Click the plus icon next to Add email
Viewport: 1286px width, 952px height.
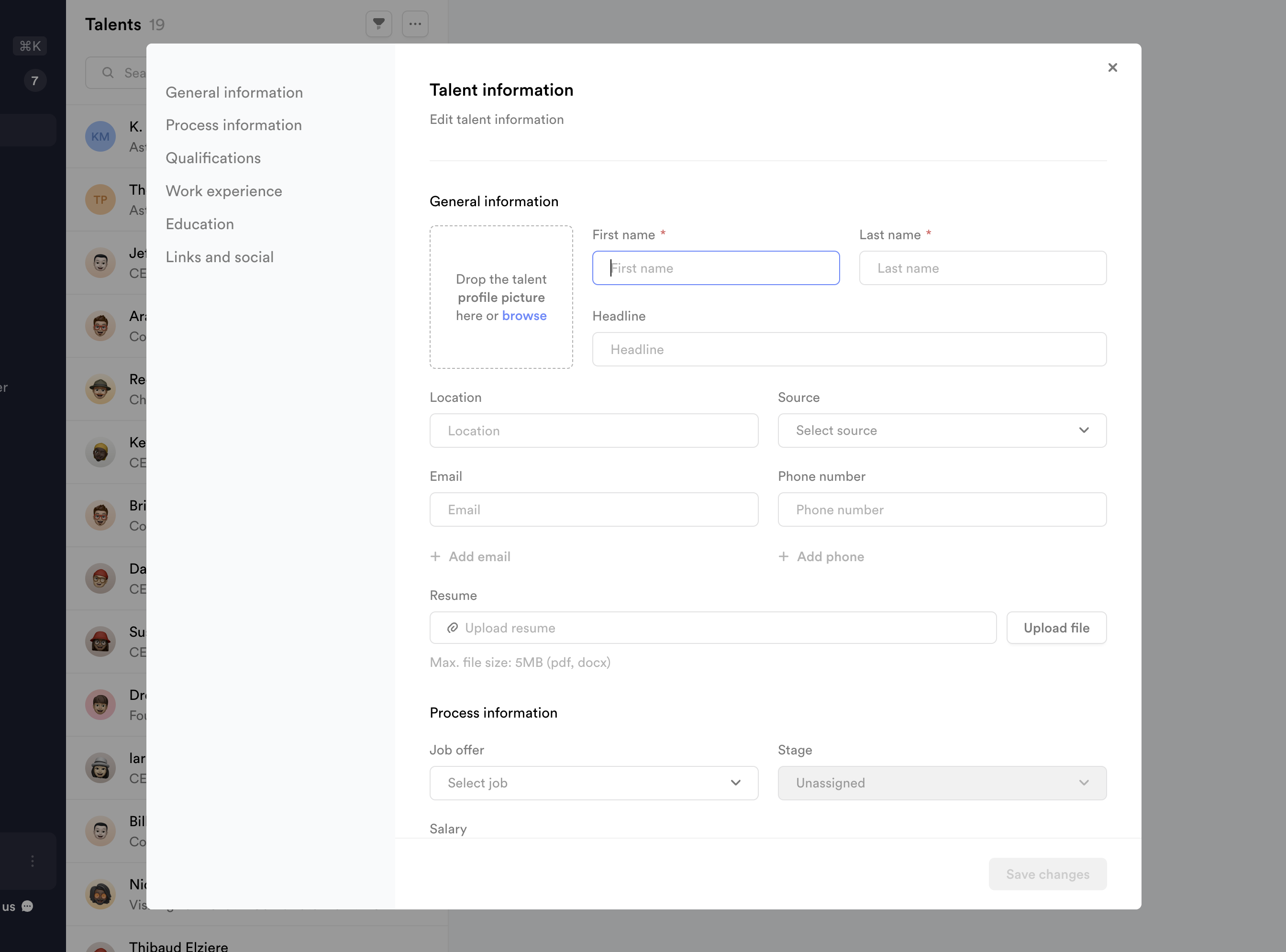pyautogui.click(x=435, y=556)
